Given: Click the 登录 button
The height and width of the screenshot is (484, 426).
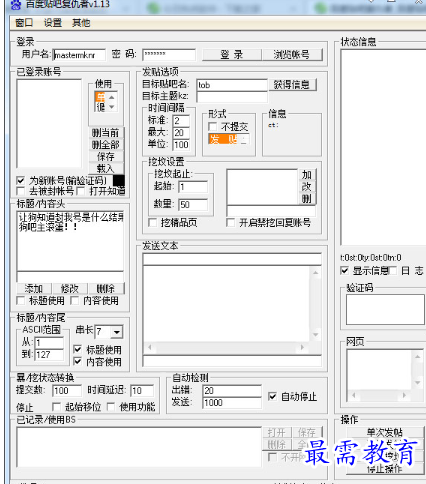Looking at the screenshot, I should tap(232, 55).
